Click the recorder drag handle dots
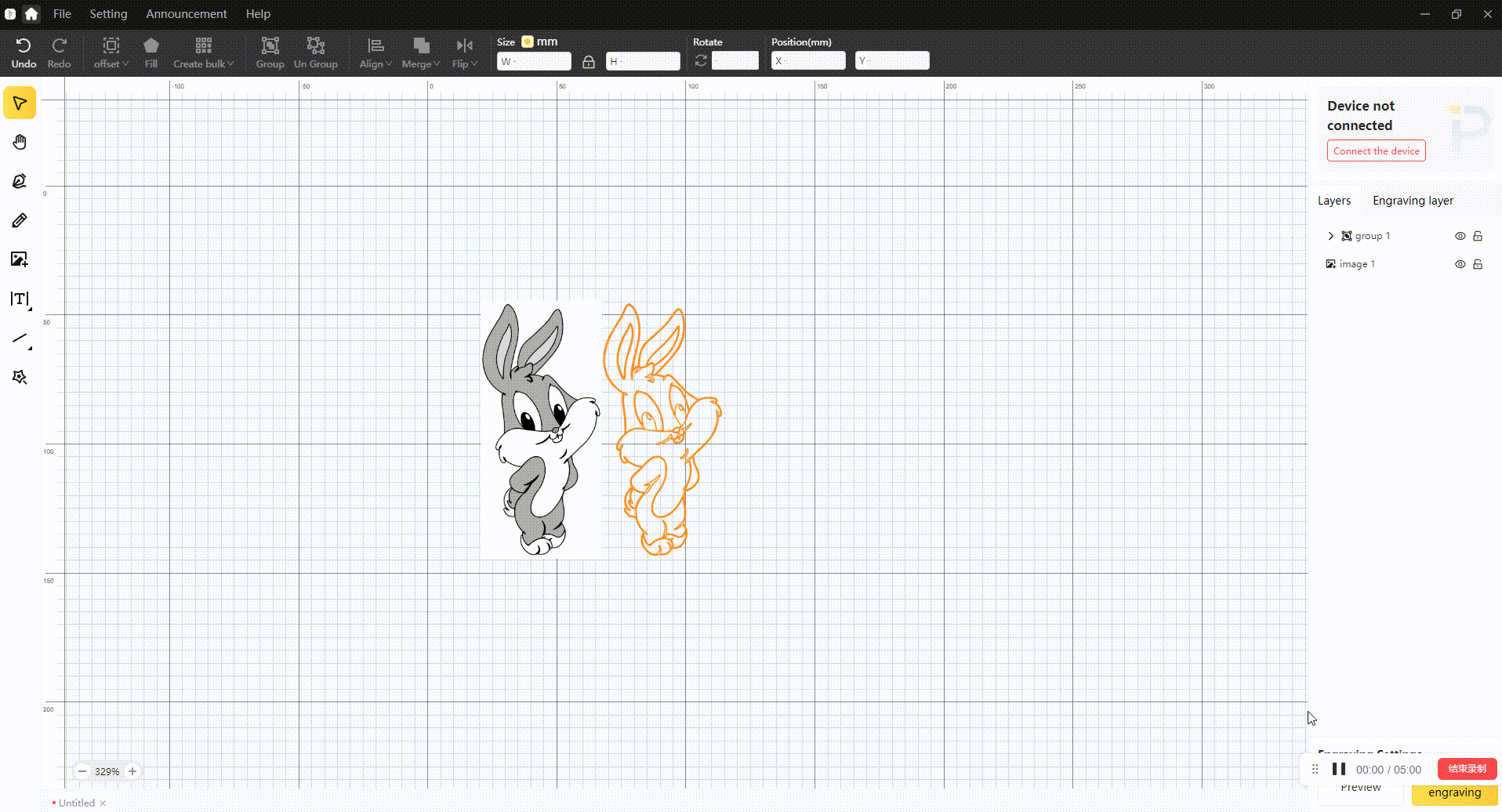The width and height of the screenshot is (1502, 812). [1315, 769]
